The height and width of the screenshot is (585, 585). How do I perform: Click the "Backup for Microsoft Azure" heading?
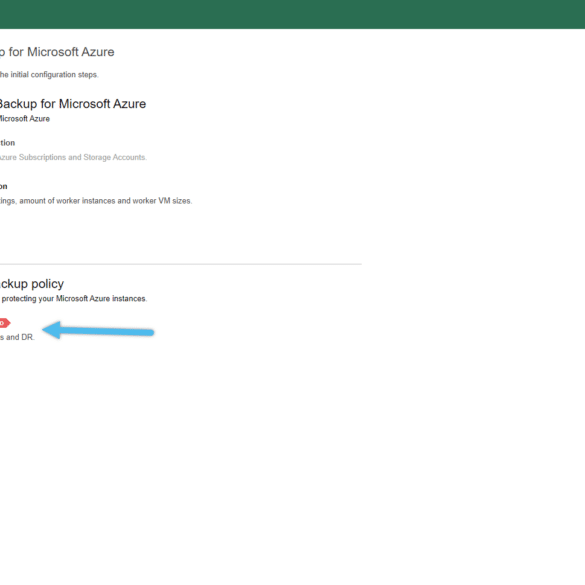pos(73,104)
